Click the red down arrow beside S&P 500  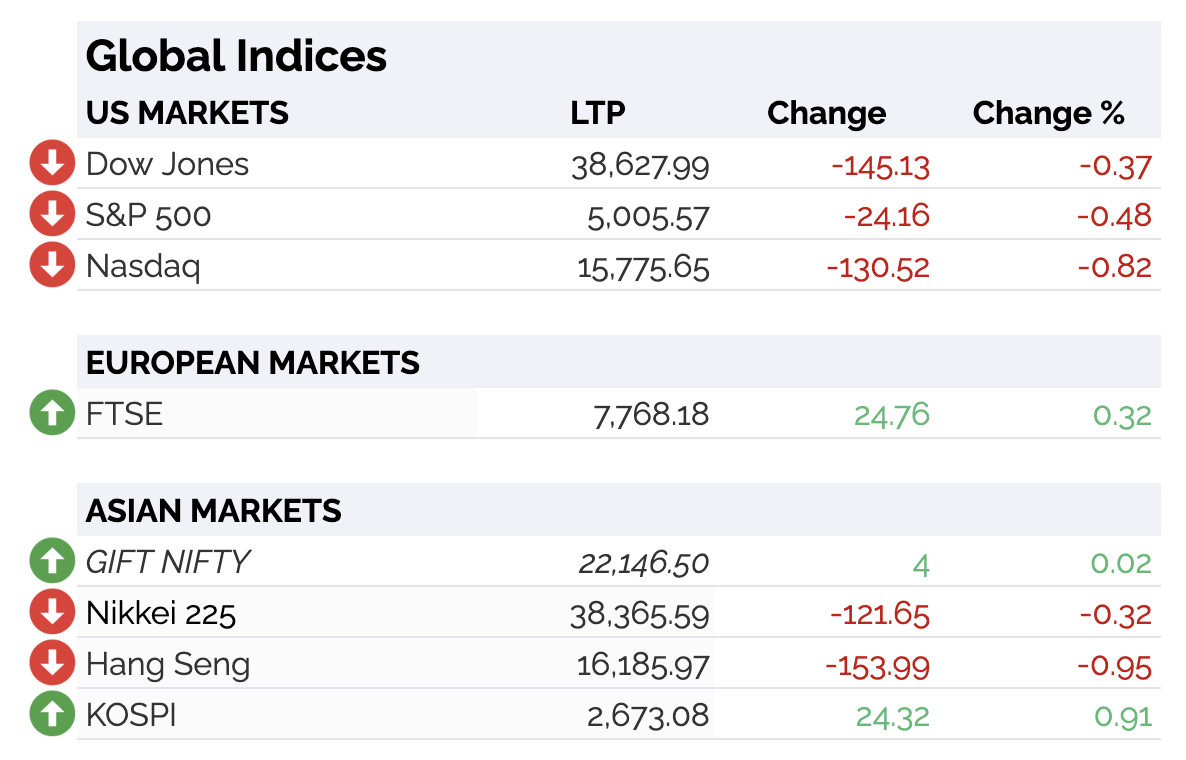tap(52, 214)
